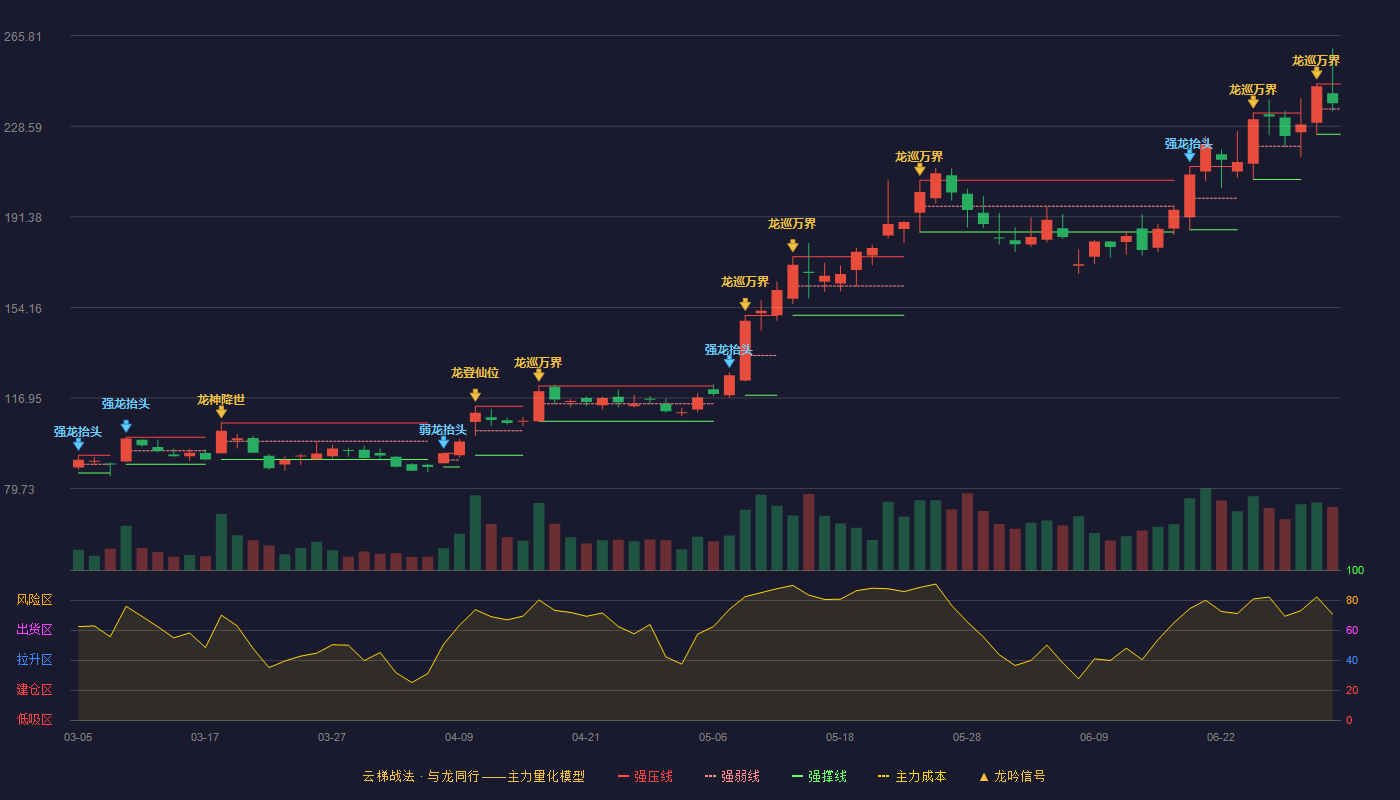This screenshot has width=1400, height=800.
Task: Toggle the 龙吟信号 legend entry
Action: [1012, 776]
